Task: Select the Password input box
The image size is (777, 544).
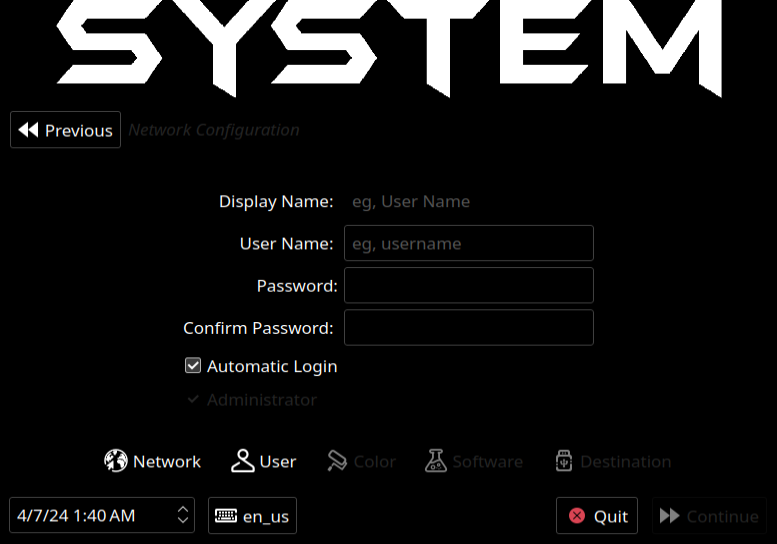Action: pos(468,285)
